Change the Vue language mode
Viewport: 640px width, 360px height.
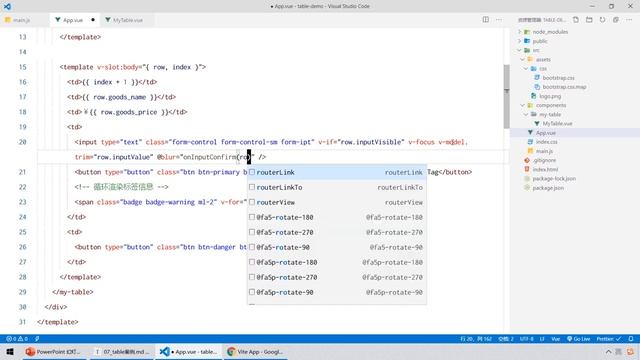(556, 339)
